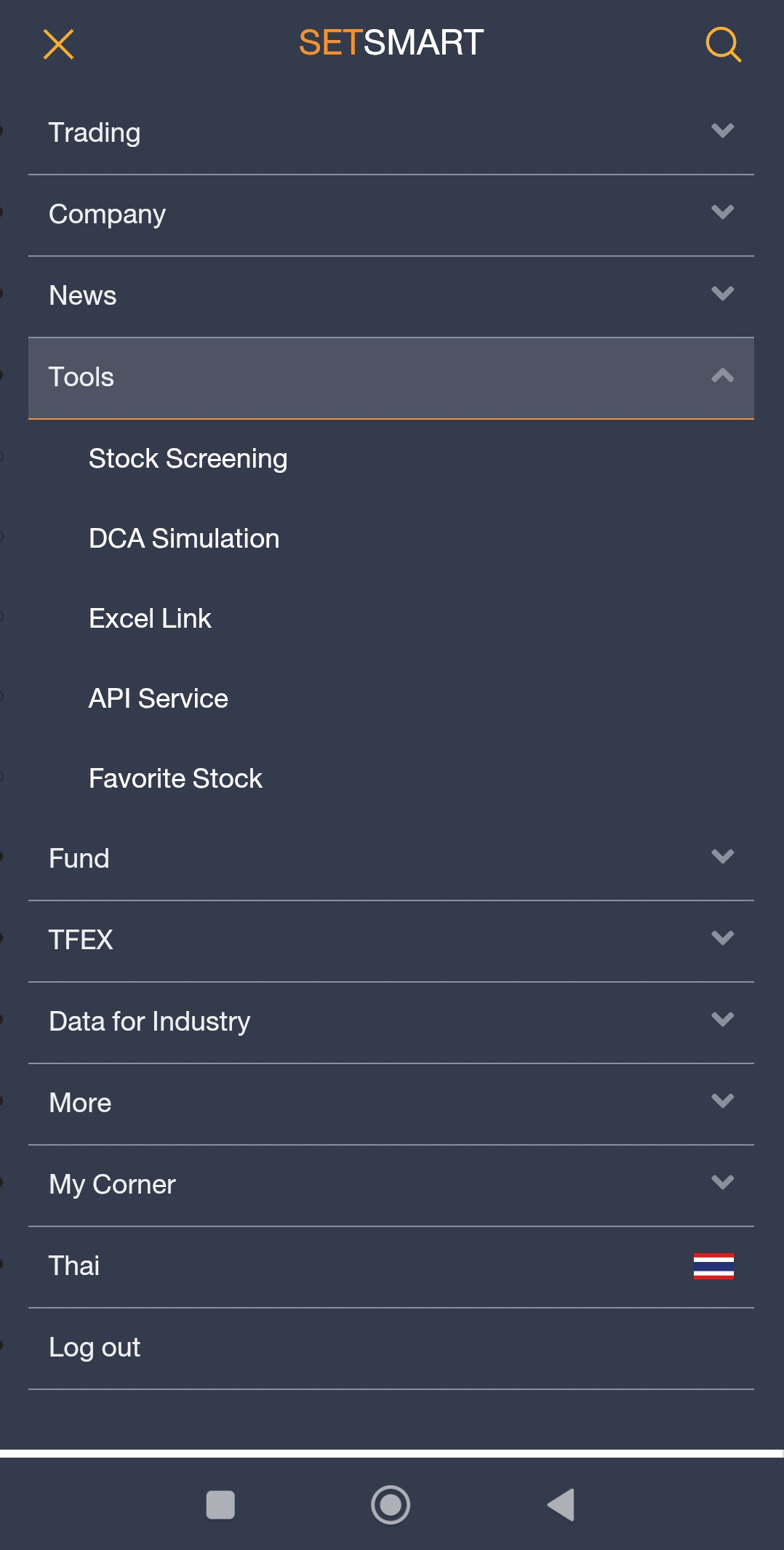Image resolution: width=784 pixels, height=1550 pixels.
Task: Tap the Android home circle icon
Action: (391, 1505)
